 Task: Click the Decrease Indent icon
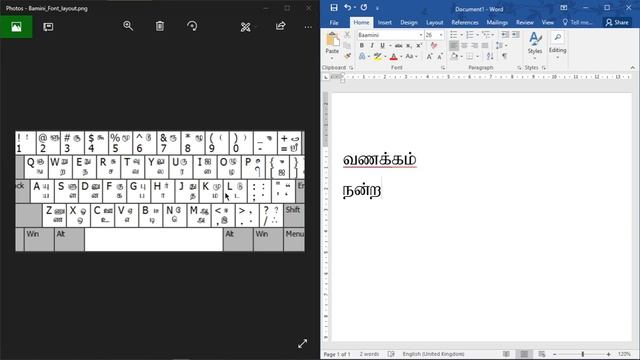tap(505, 35)
